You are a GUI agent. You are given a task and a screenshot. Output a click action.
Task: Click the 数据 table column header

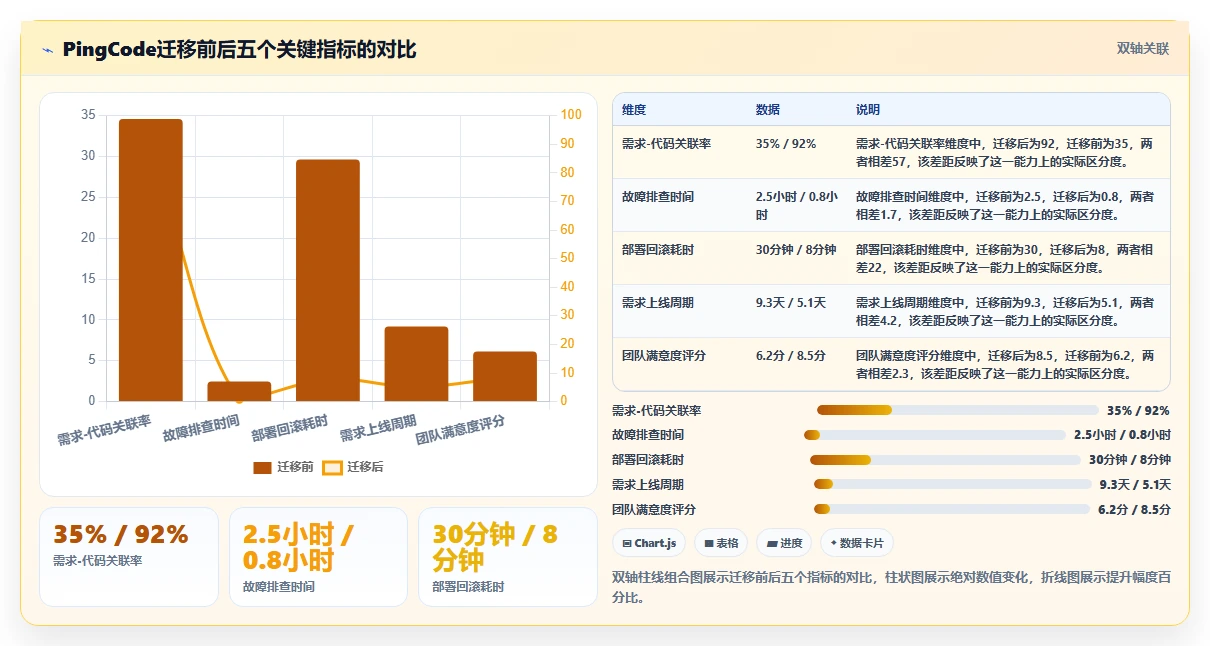768,109
